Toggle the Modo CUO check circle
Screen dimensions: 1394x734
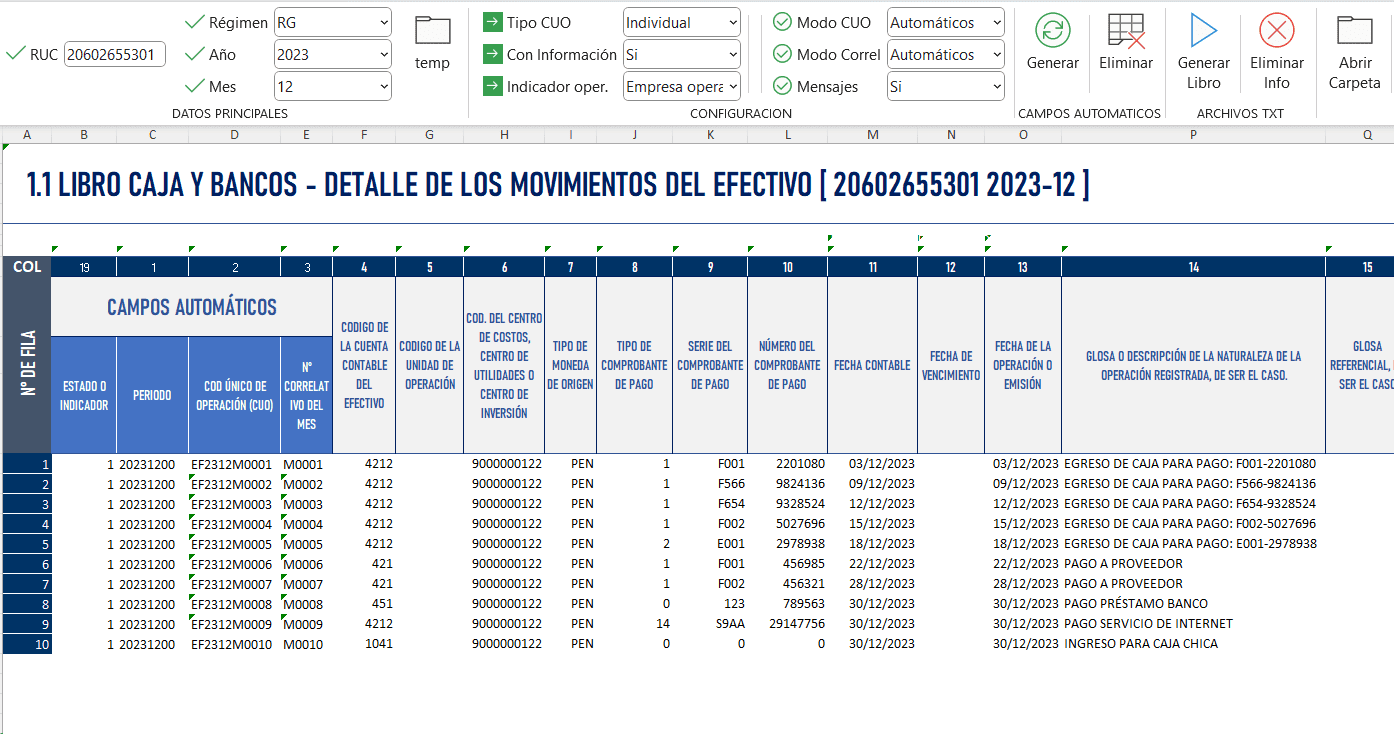782,22
